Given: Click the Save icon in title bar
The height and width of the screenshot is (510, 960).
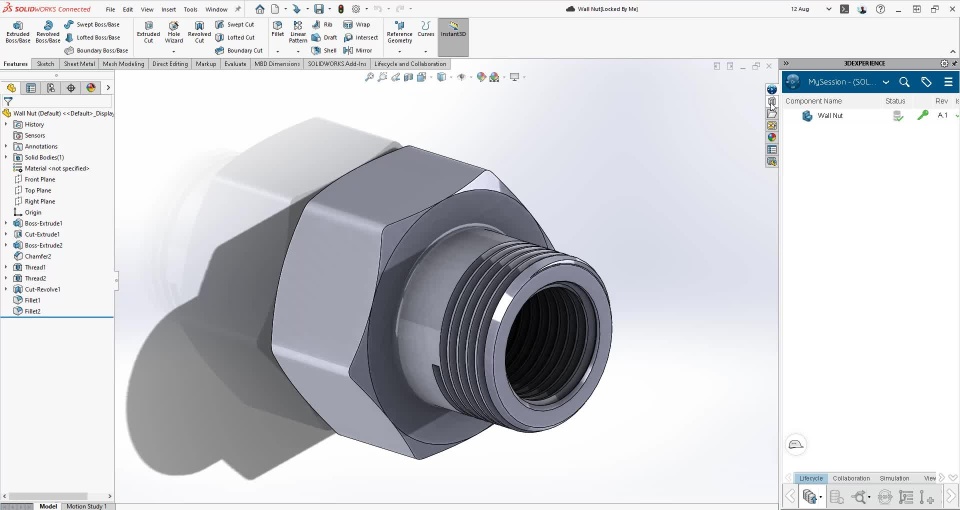Looking at the screenshot, I should (x=318, y=9).
